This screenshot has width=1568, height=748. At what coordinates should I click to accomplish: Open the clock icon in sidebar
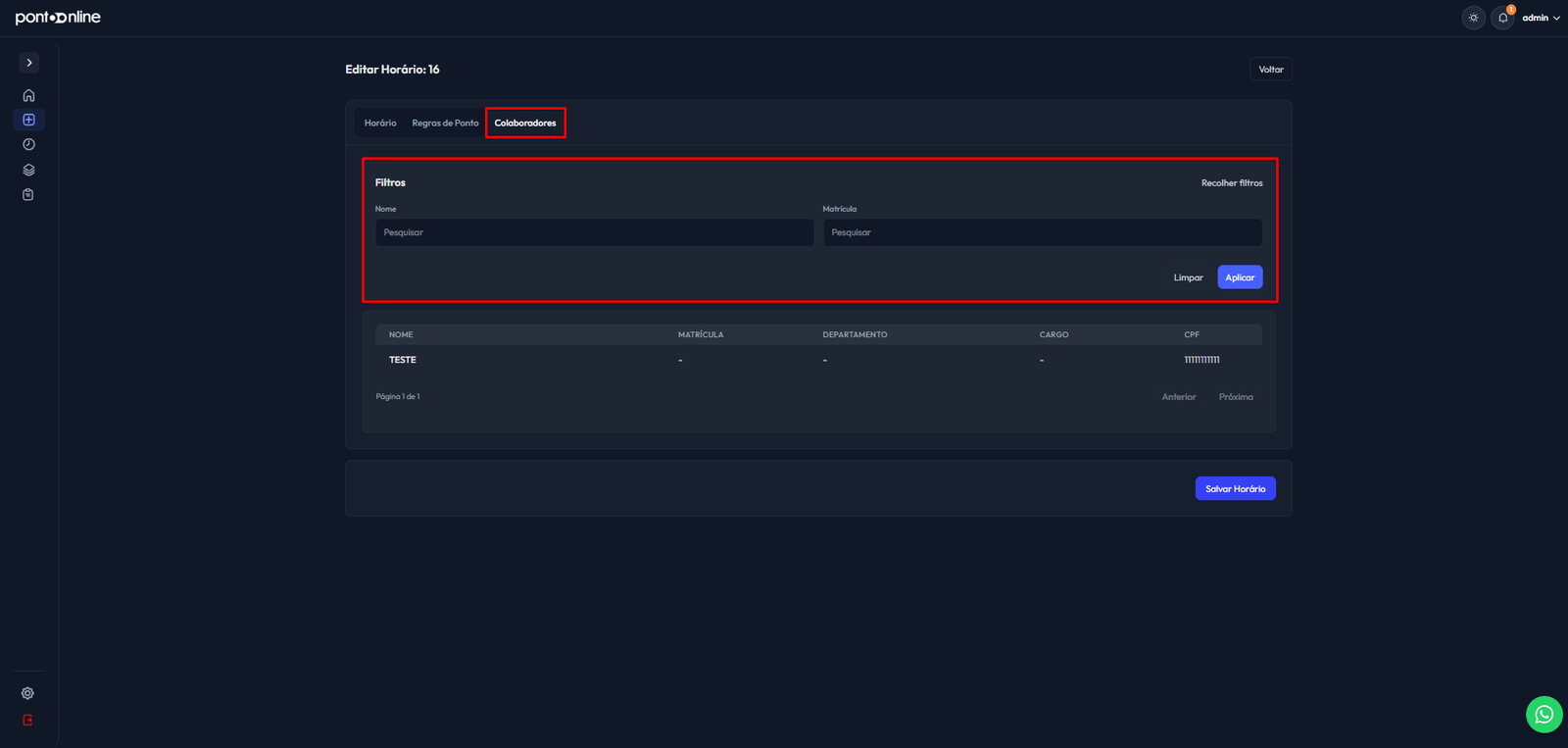click(28, 144)
